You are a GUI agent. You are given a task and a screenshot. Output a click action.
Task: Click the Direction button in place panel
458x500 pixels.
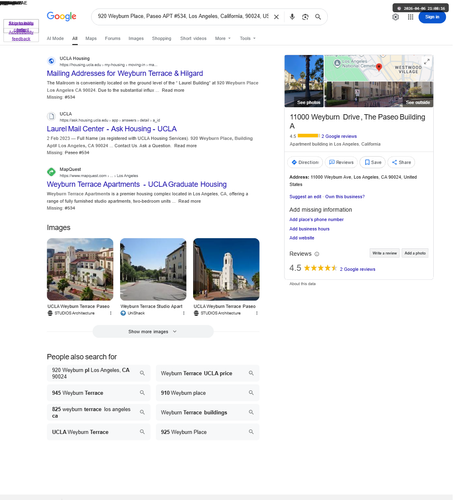pos(305,162)
